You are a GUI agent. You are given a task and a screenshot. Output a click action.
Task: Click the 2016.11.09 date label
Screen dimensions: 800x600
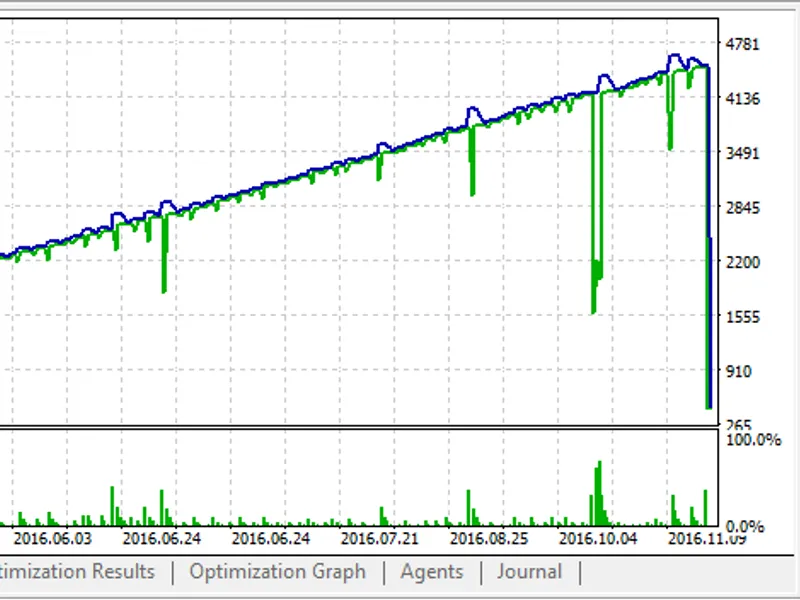(707, 538)
